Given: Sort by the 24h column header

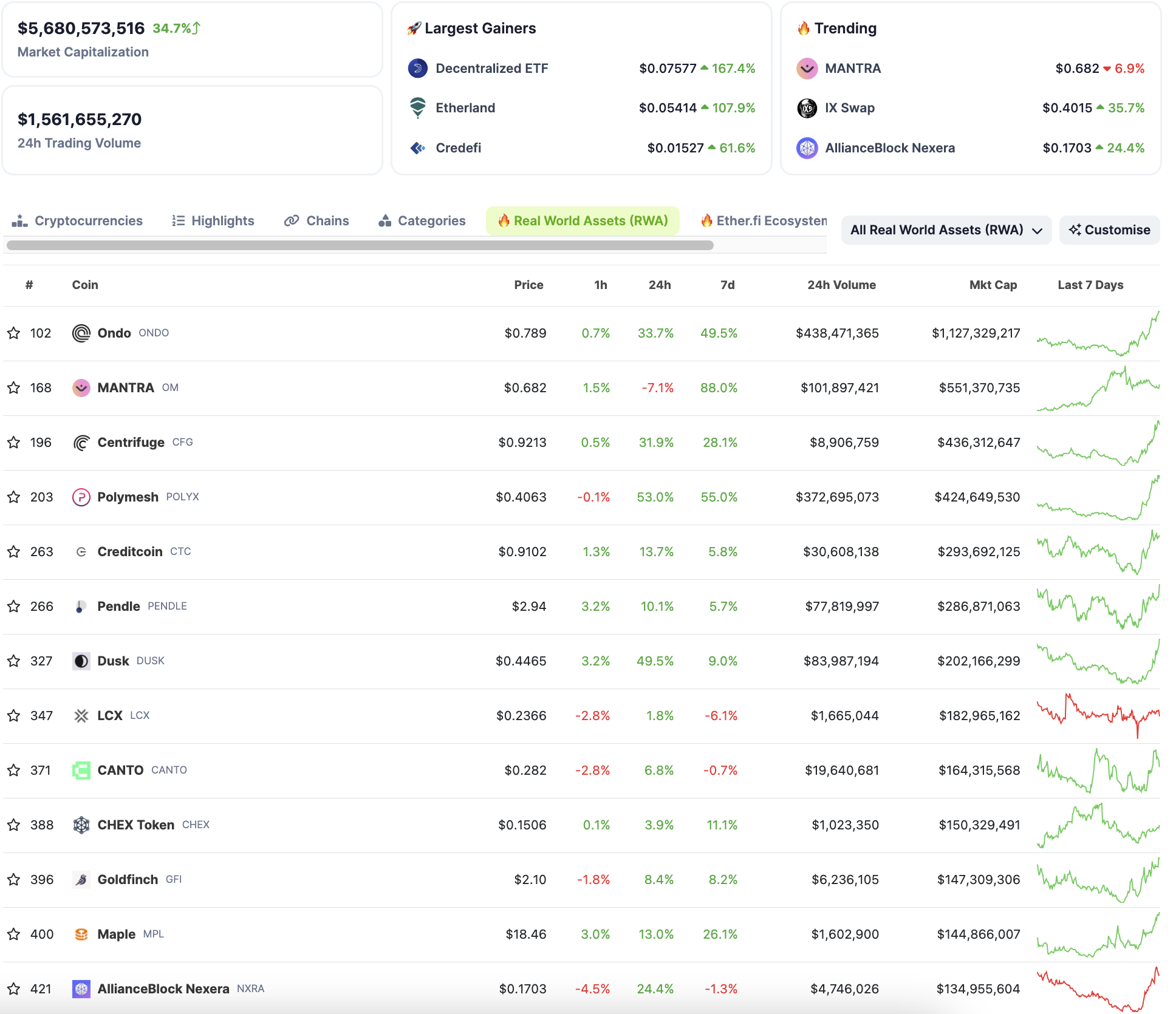Looking at the screenshot, I should click(660, 285).
